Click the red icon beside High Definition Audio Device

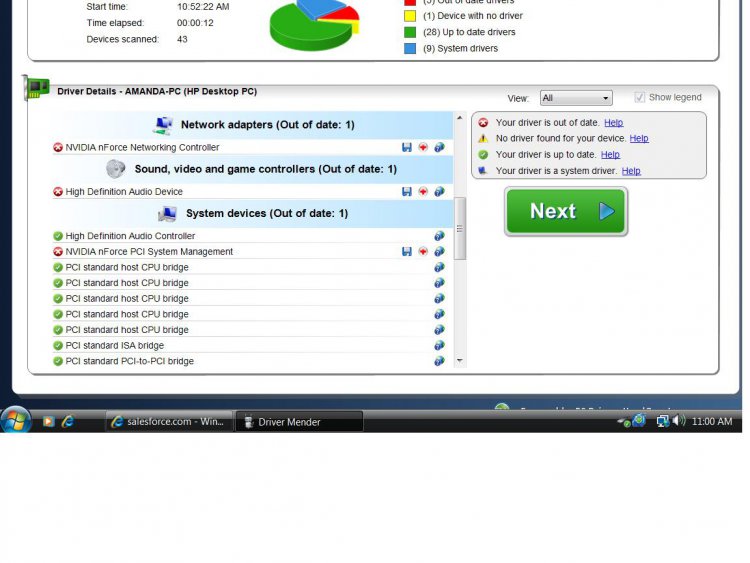pos(423,191)
